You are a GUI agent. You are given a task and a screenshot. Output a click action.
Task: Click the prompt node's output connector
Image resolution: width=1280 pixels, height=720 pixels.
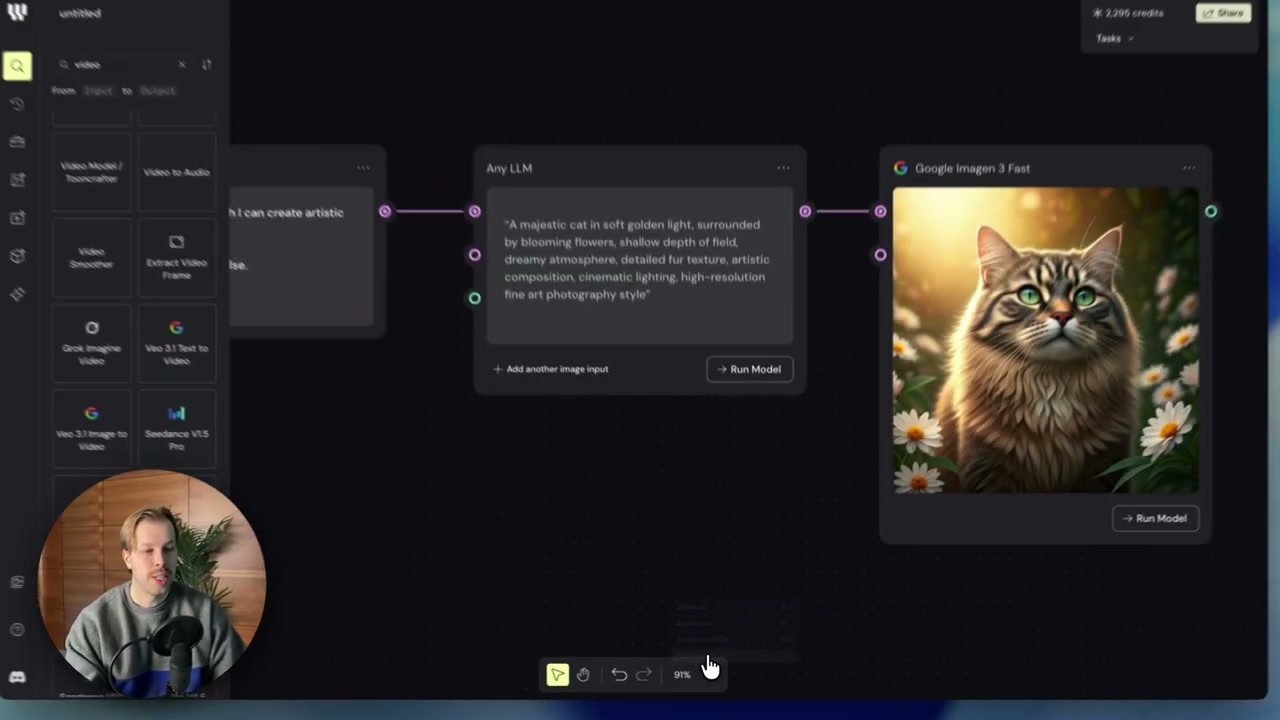tap(385, 211)
